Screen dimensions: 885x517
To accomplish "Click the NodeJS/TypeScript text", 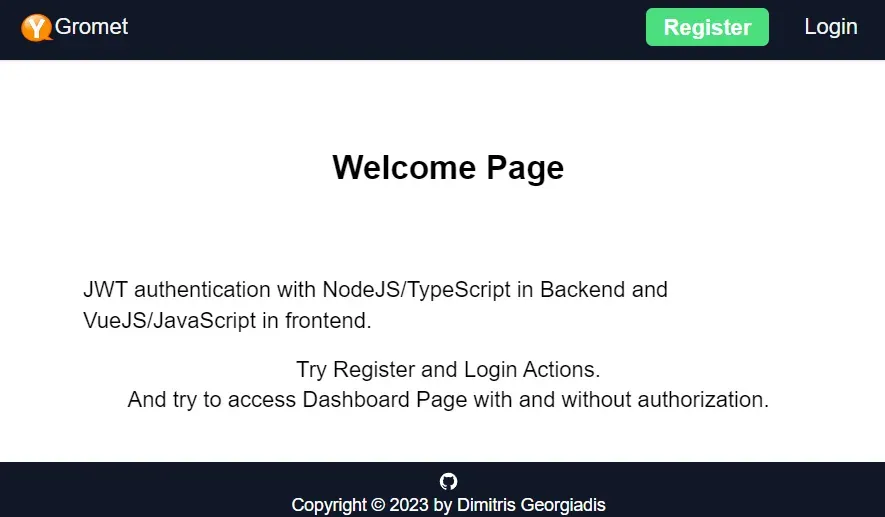I will point(416,290).
